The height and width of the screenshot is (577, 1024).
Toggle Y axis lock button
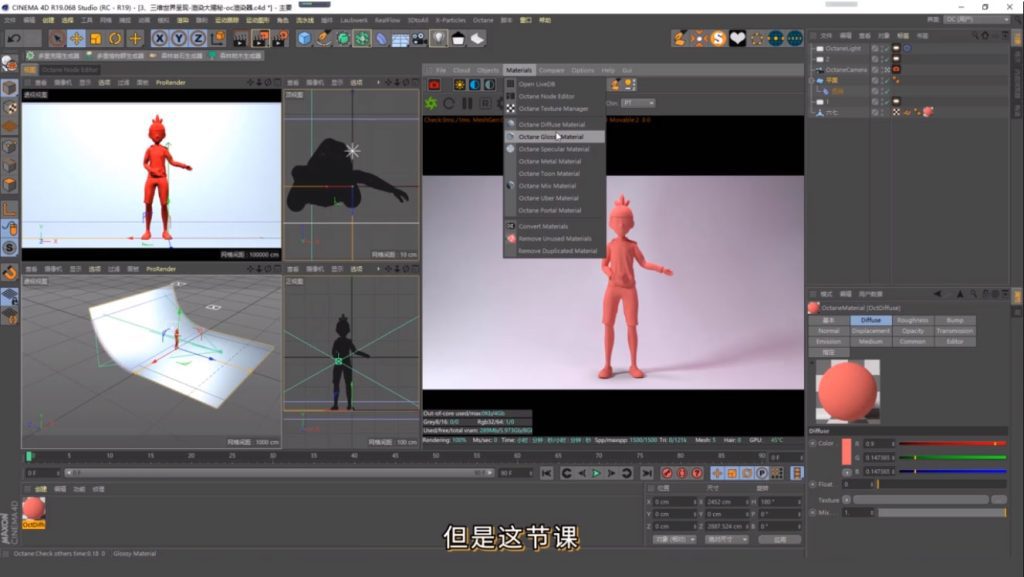click(x=179, y=38)
